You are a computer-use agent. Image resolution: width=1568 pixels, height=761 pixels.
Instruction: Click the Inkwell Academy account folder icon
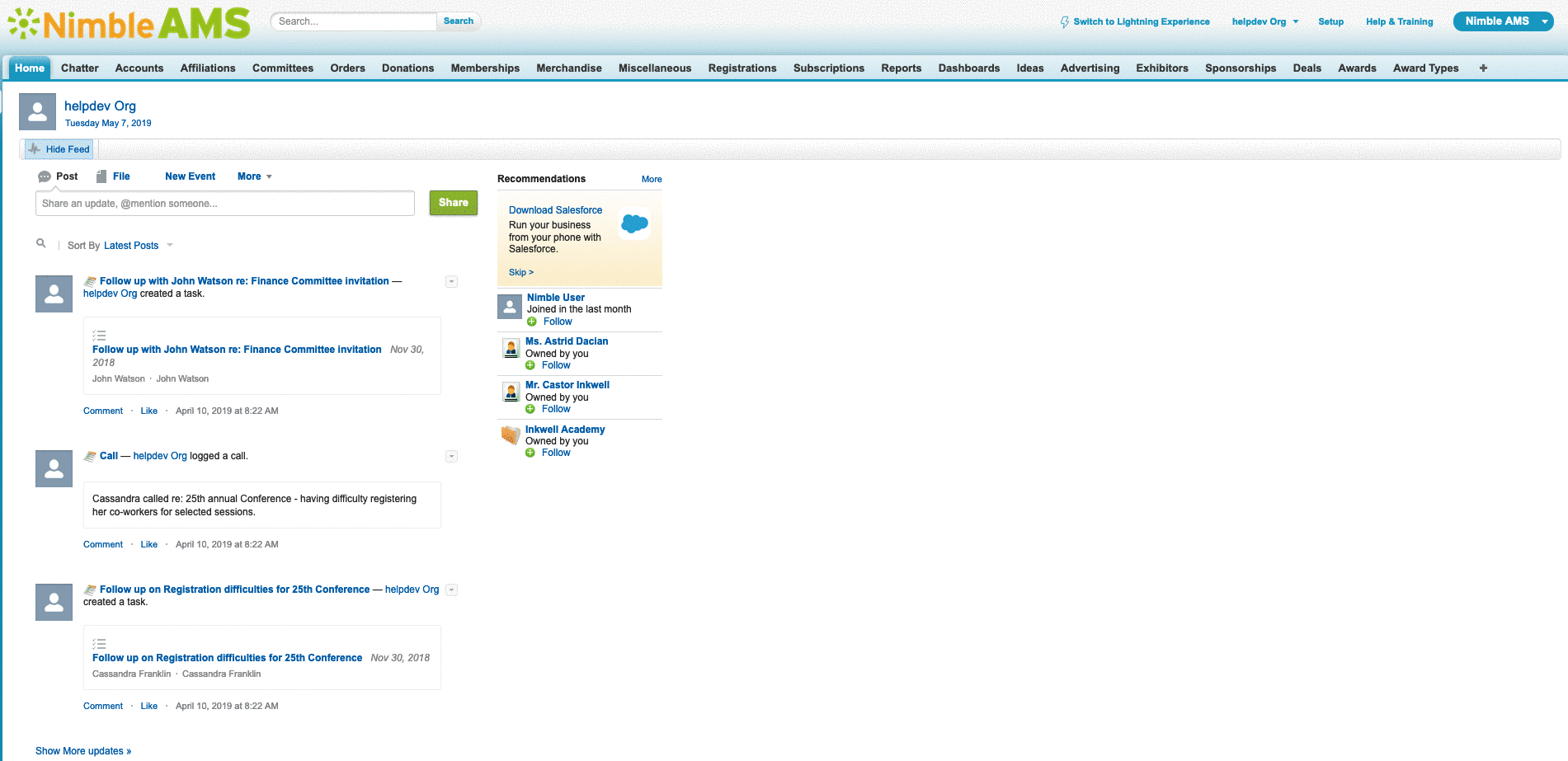(511, 435)
